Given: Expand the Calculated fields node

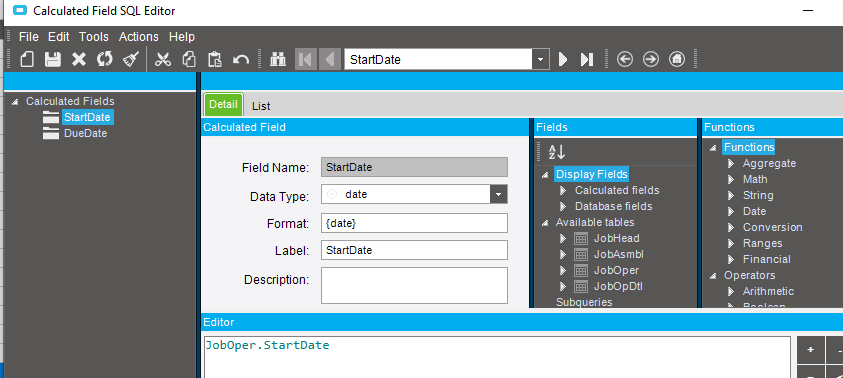Looking at the screenshot, I should [563, 190].
